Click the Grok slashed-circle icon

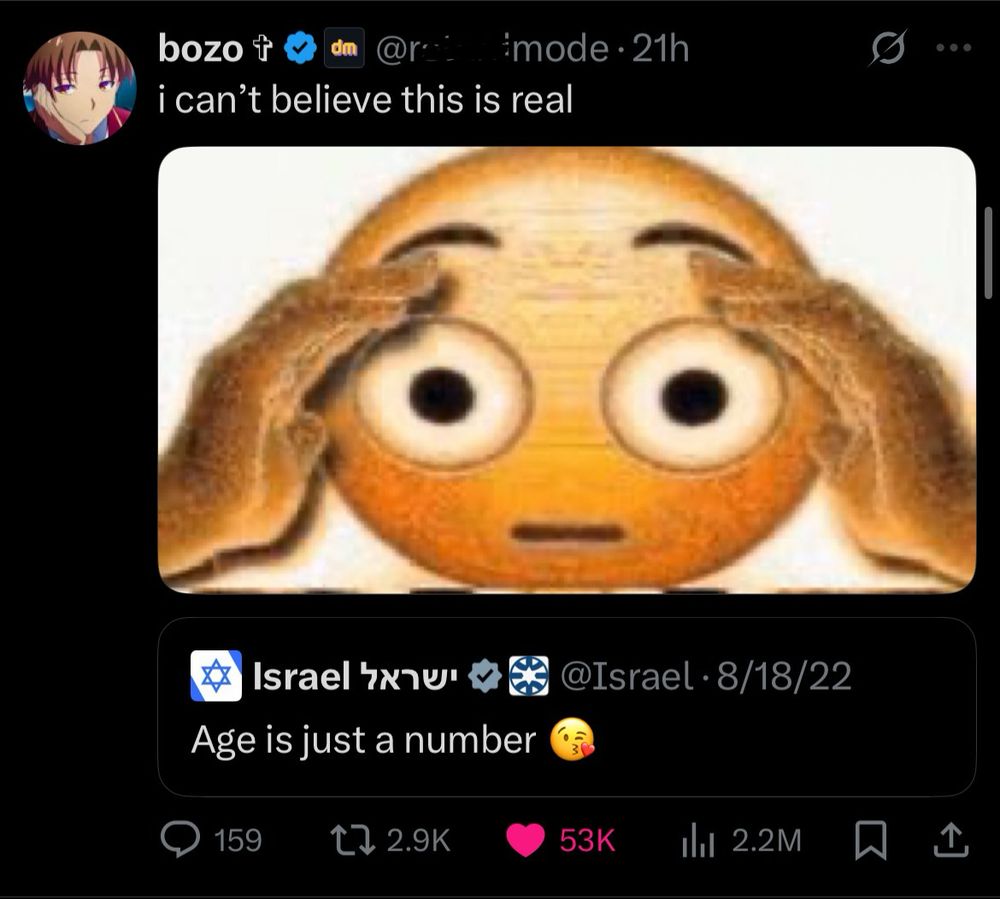(887, 48)
